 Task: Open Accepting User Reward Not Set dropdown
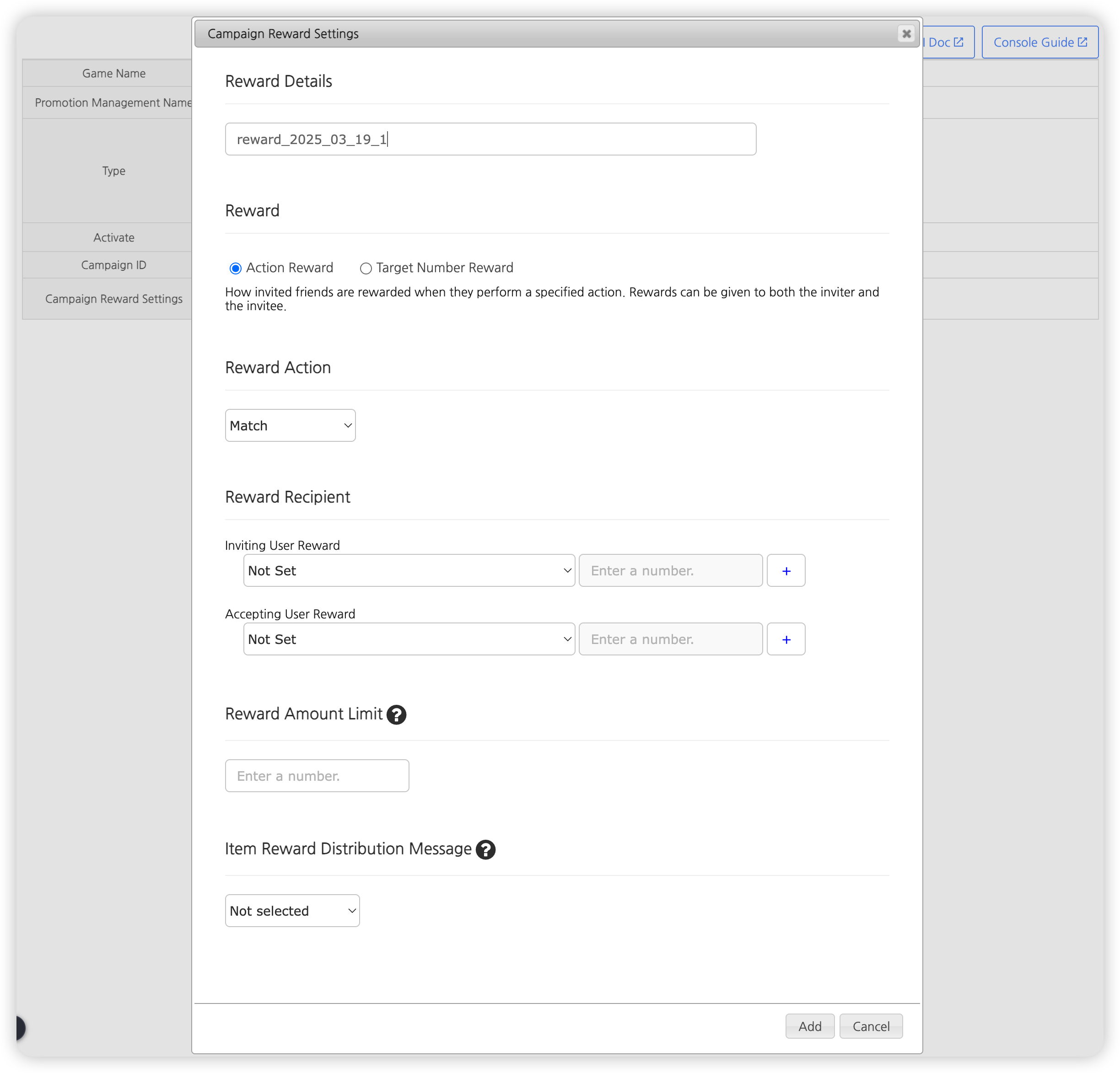[x=409, y=639]
